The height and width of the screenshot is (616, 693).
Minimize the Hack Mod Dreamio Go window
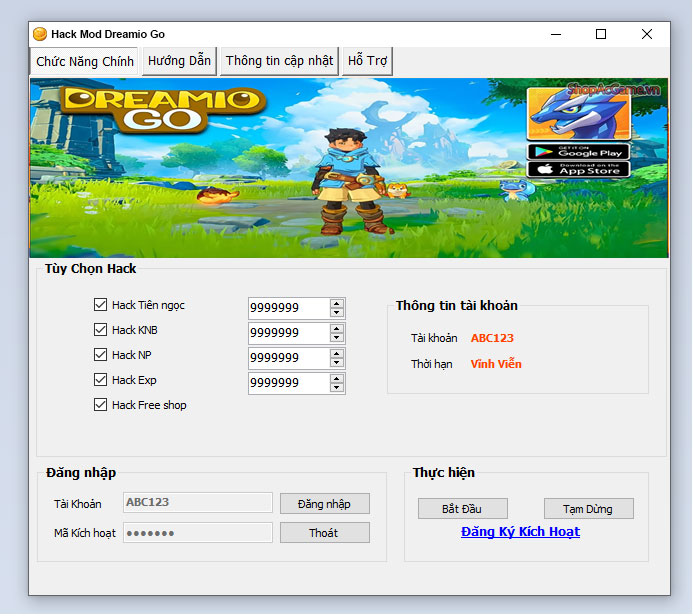tap(556, 34)
